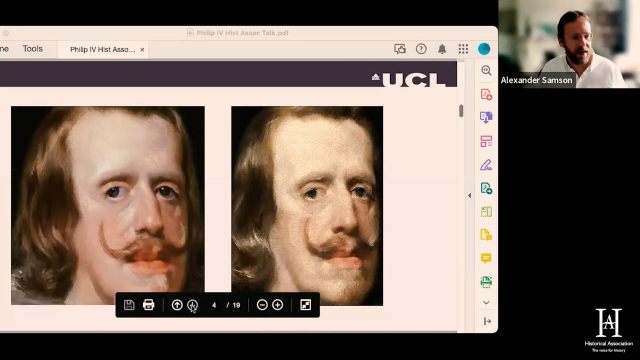
Task: Click the Historical Association logo
Action: [609, 330]
